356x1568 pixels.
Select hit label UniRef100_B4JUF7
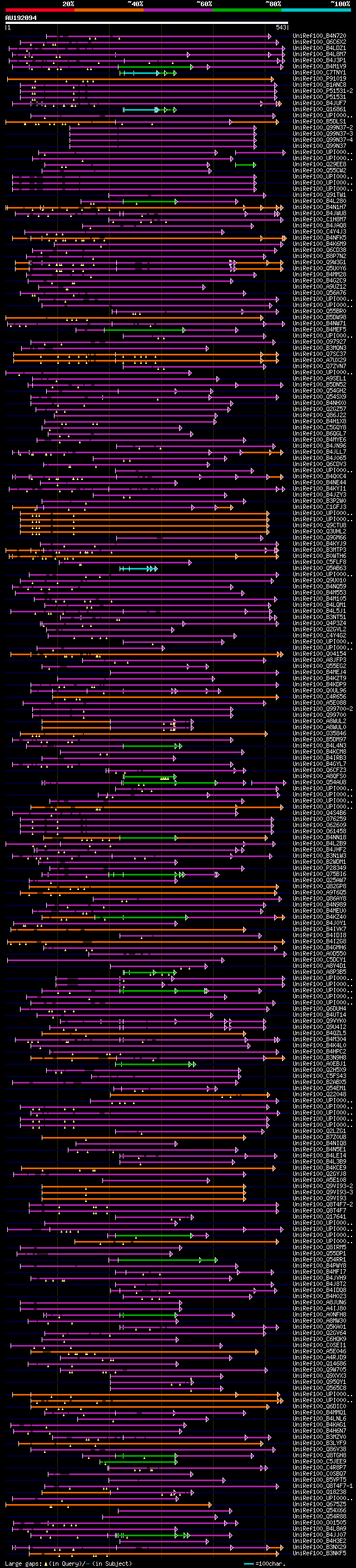click(319, 103)
